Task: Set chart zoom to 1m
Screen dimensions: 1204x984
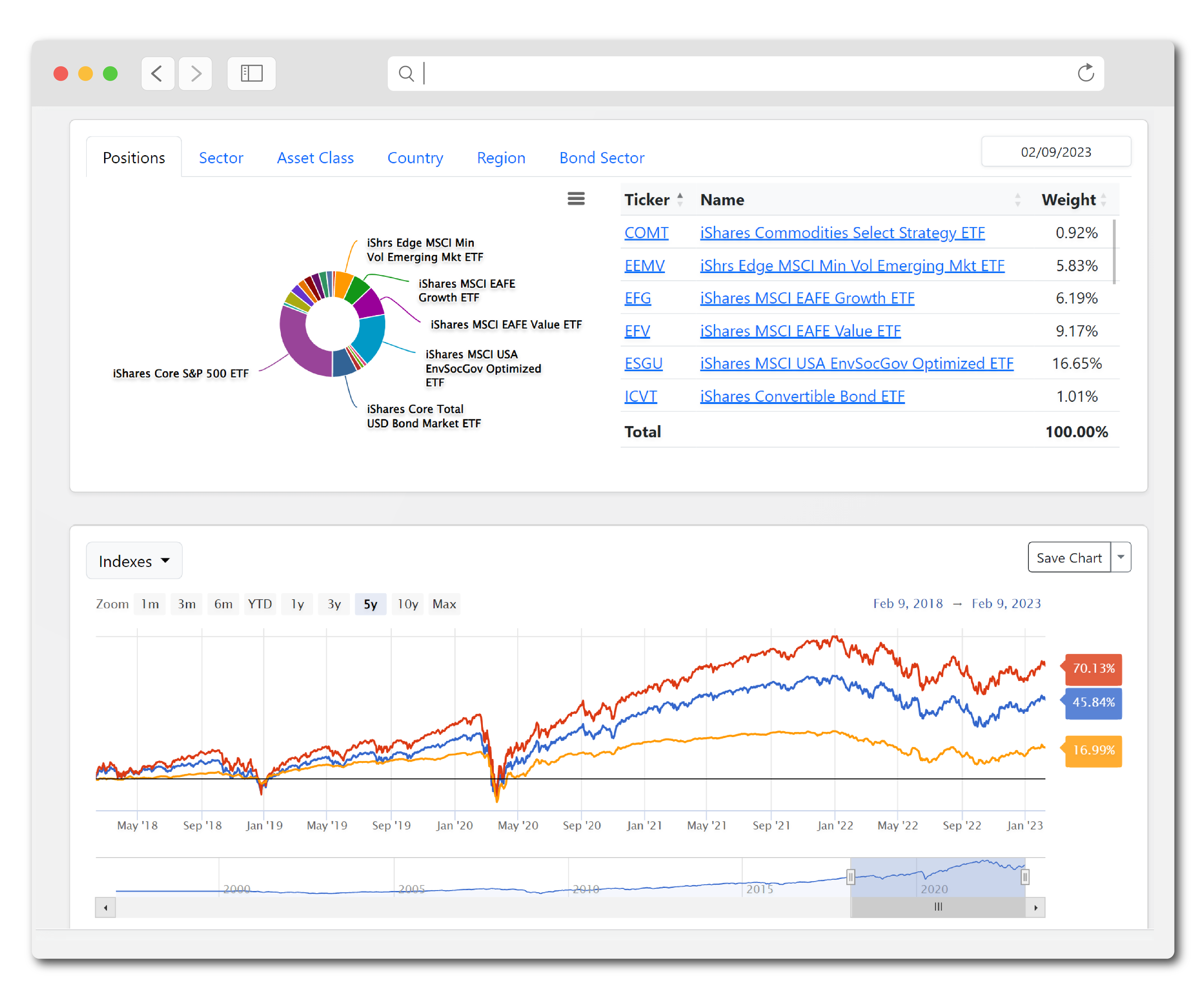Action: pyautogui.click(x=150, y=604)
